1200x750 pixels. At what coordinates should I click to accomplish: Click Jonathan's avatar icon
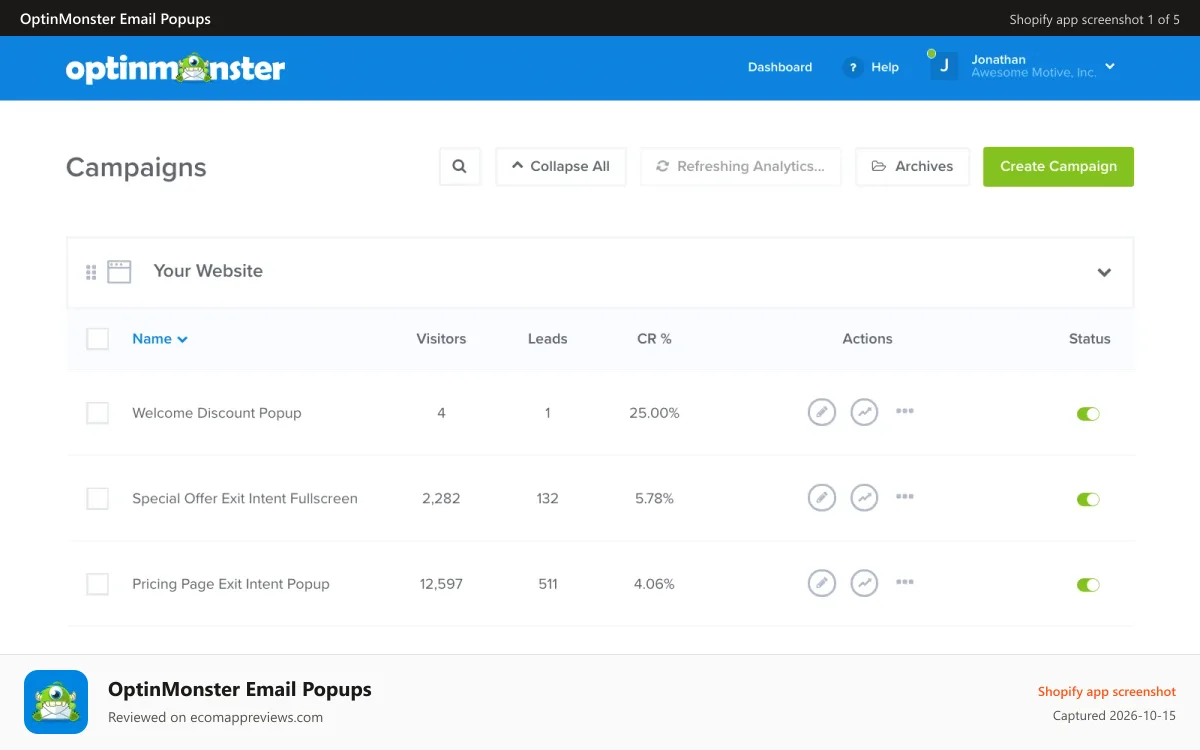click(944, 66)
